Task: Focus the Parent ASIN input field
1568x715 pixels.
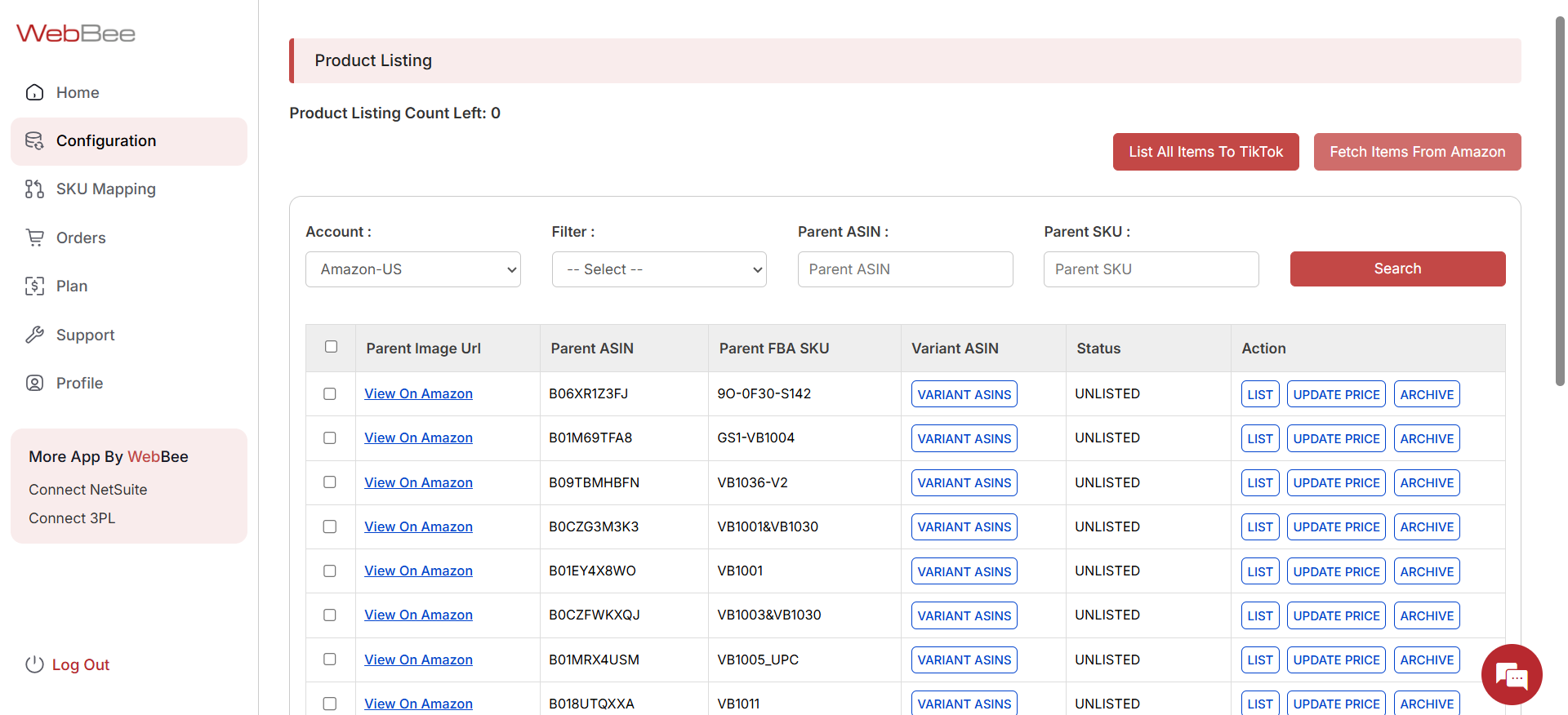Action: pos(905,269)
